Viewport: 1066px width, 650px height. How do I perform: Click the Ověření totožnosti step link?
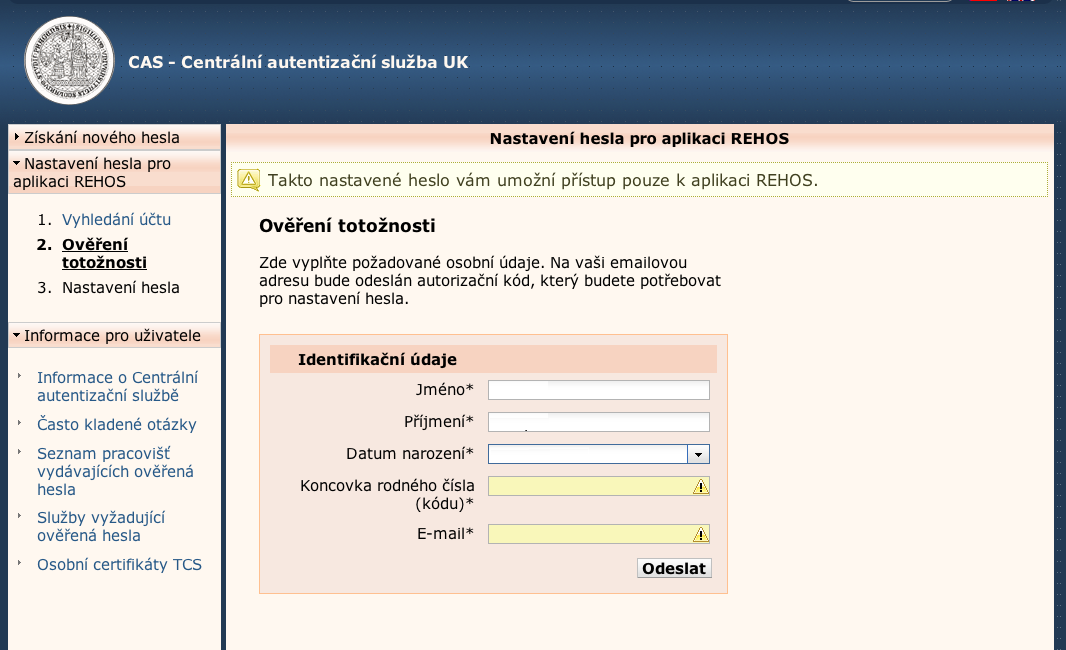point(104,254)
